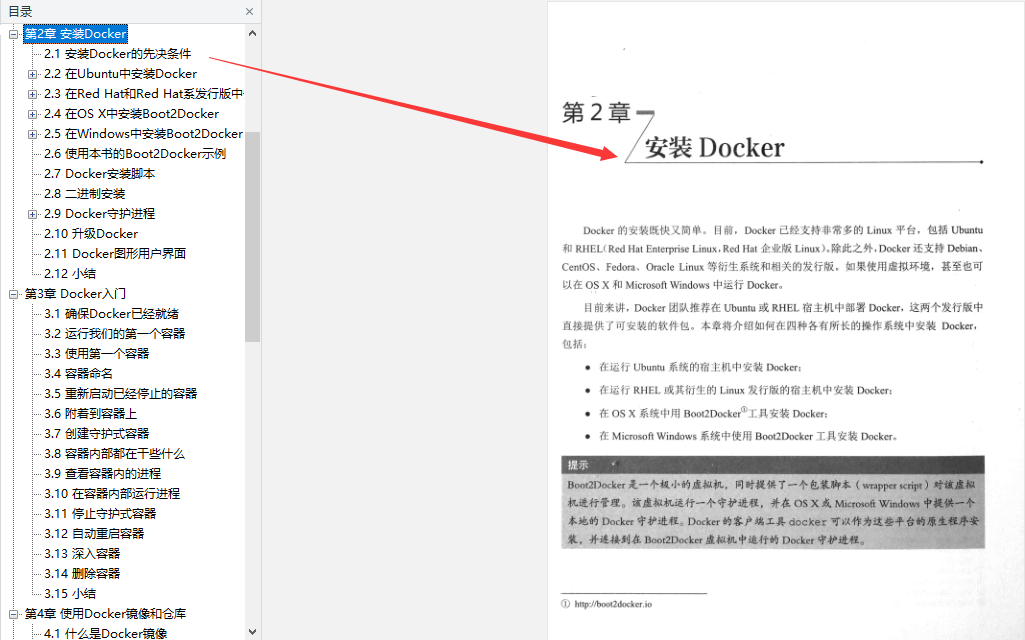Click the outline scrollbar down arrow
Screen dimensions: 1025x640
[x=252, y=632]
